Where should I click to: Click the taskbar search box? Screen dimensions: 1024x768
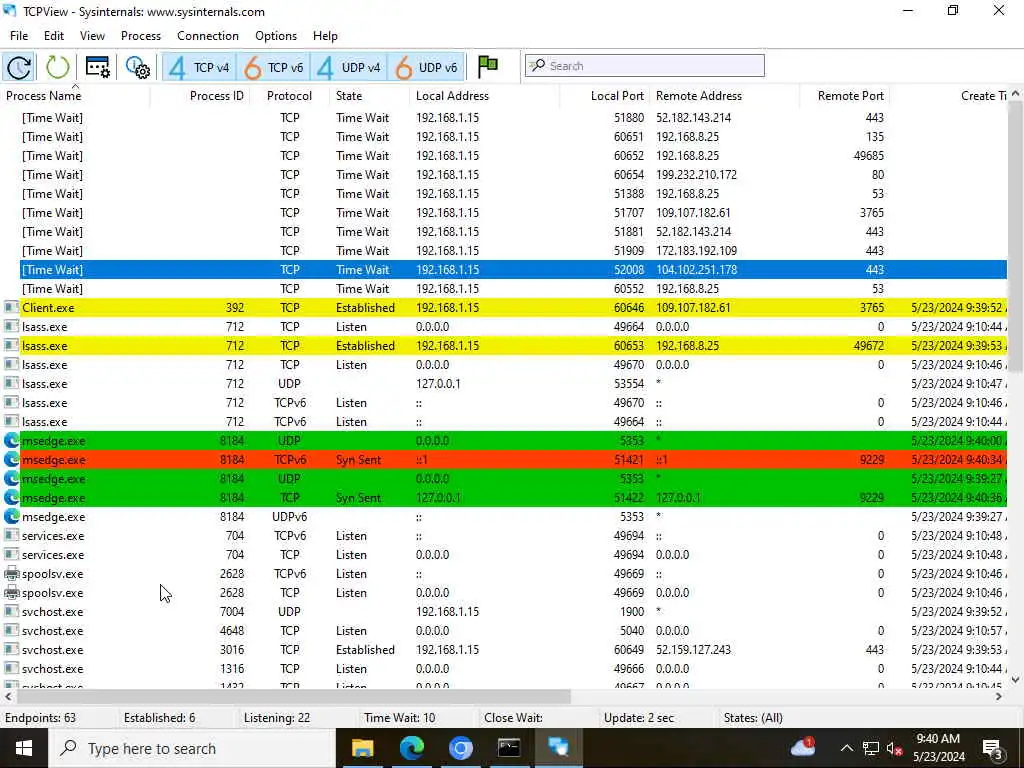(191, 748)
